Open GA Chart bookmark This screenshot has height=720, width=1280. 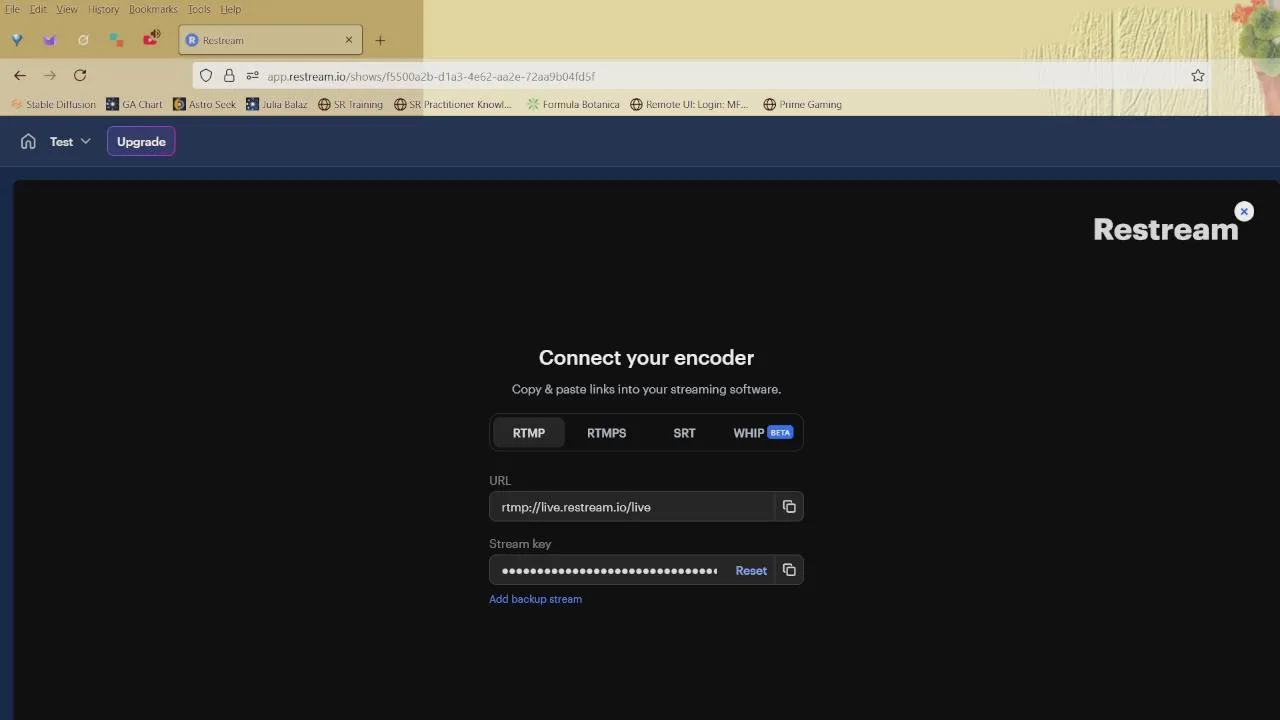tap(134, 104)
